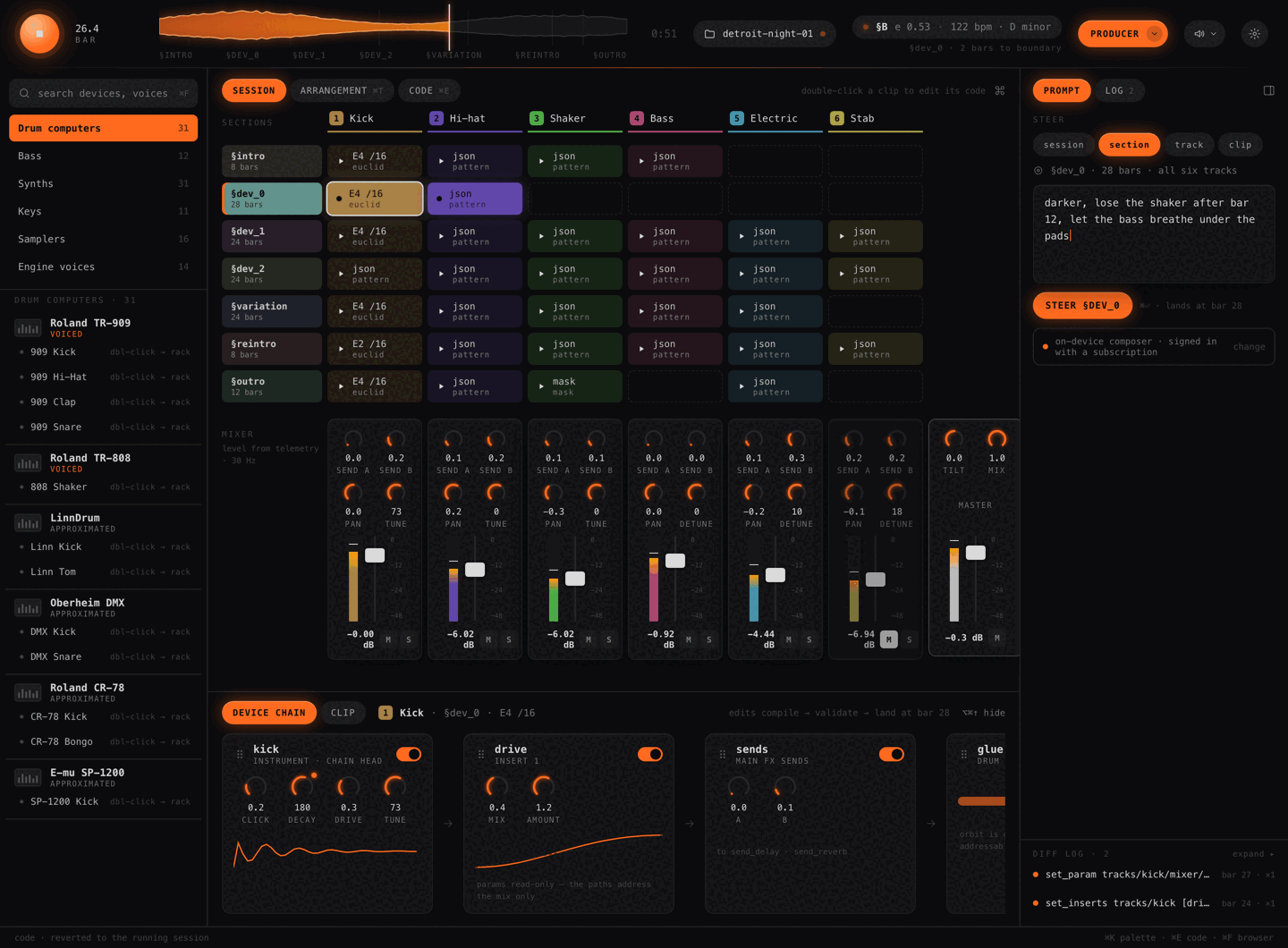Click the LinnDrum device icon
1288x948 pixels.
point(28,523)
